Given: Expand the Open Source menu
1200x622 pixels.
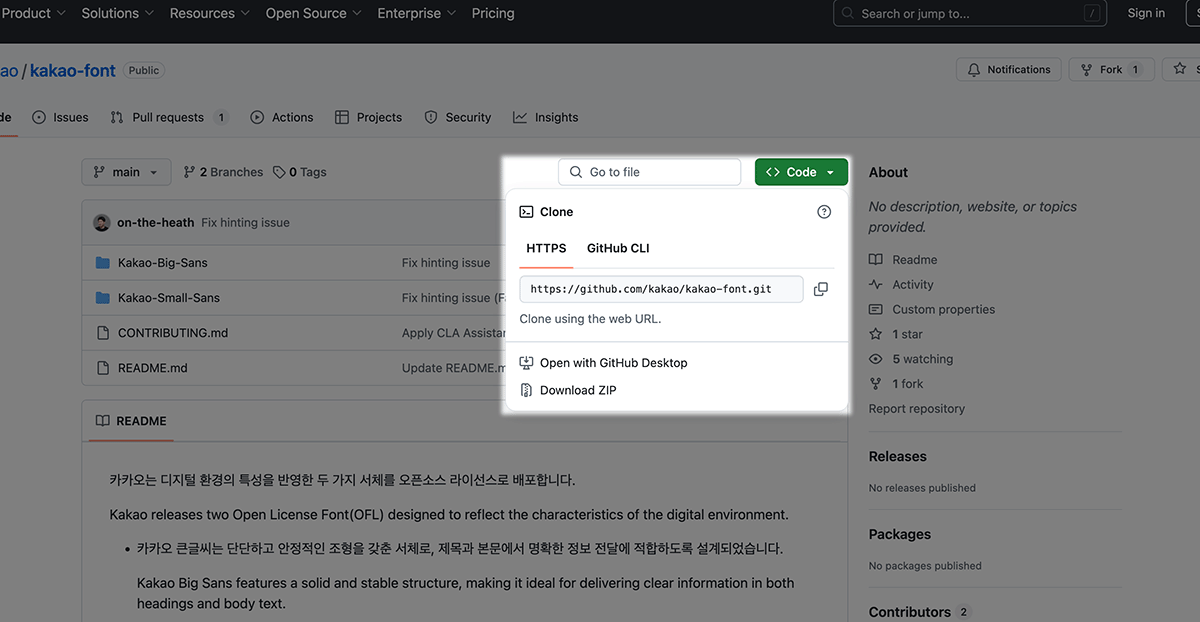Looking at the screenshot, I should click(x=314, y=13).
